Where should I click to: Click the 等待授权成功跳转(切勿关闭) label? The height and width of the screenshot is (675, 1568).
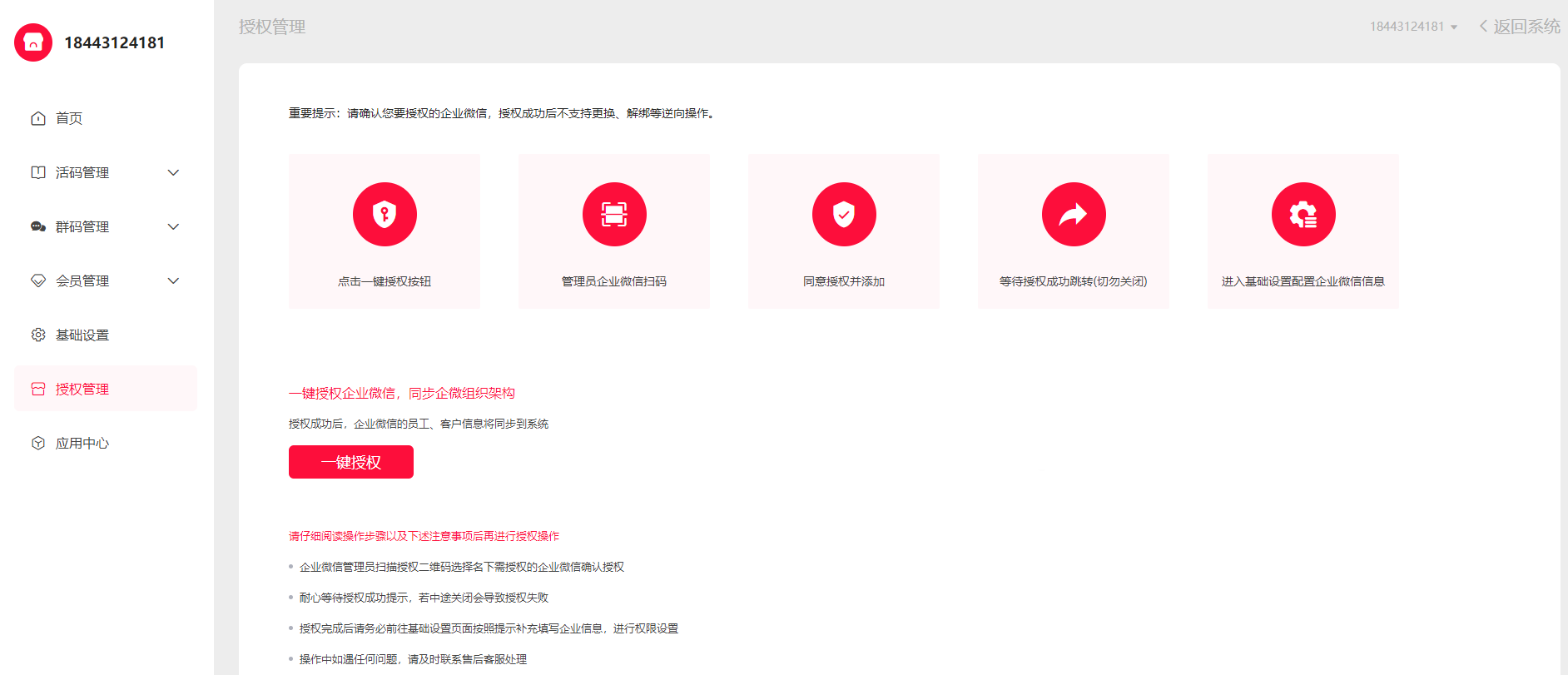pyautogui.click(x=1074, y=281)
